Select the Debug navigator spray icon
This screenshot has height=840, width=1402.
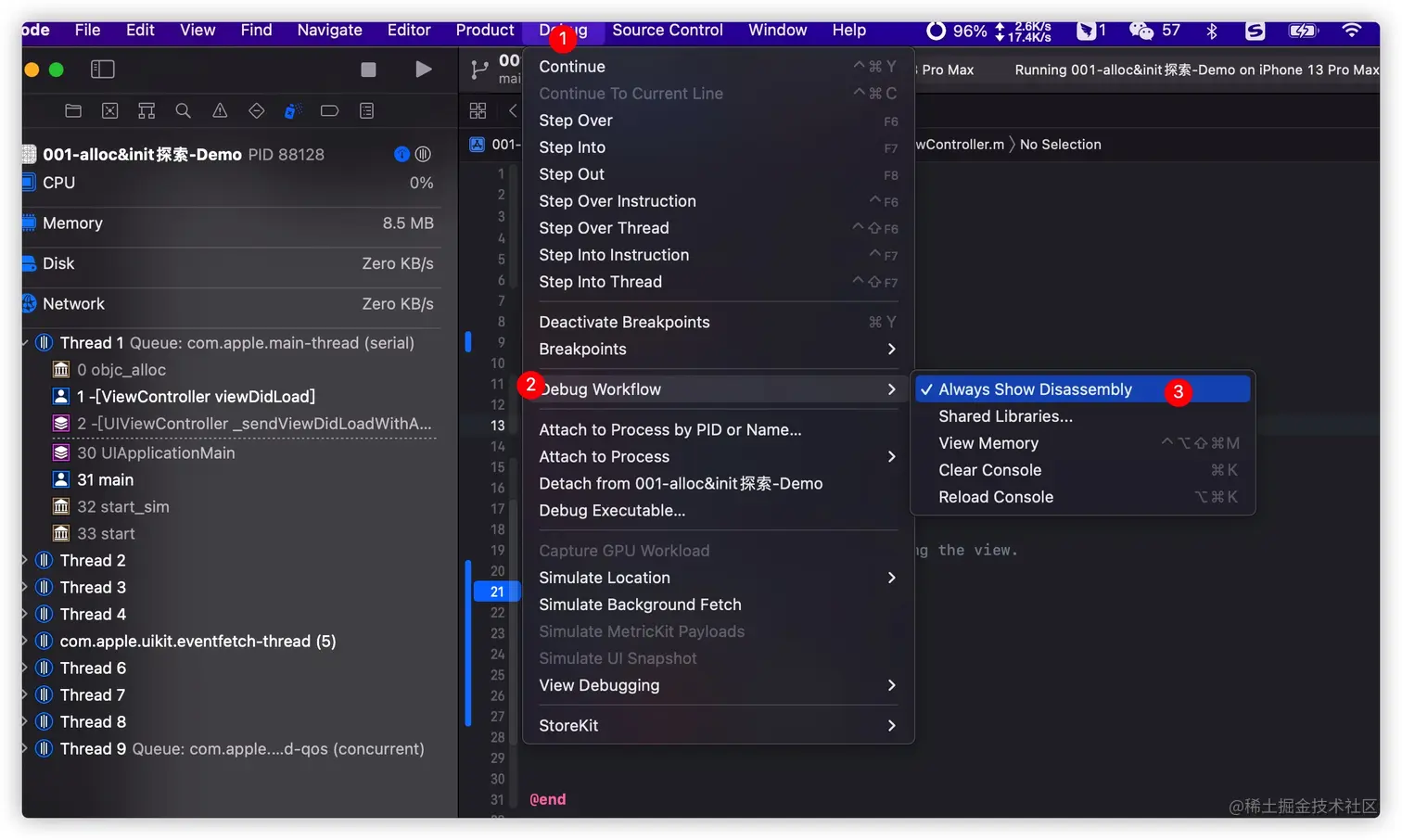(x=293, y=110)
